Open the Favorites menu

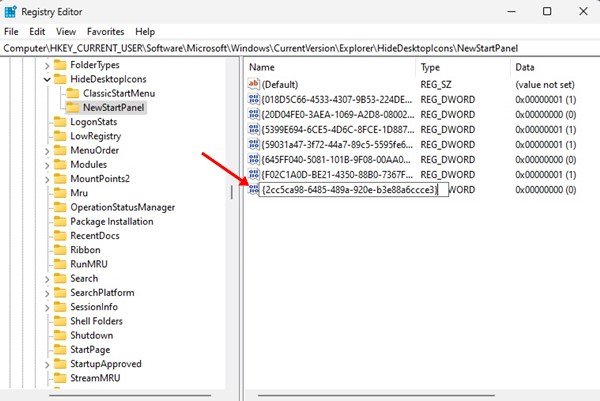[x=106, y=32]
